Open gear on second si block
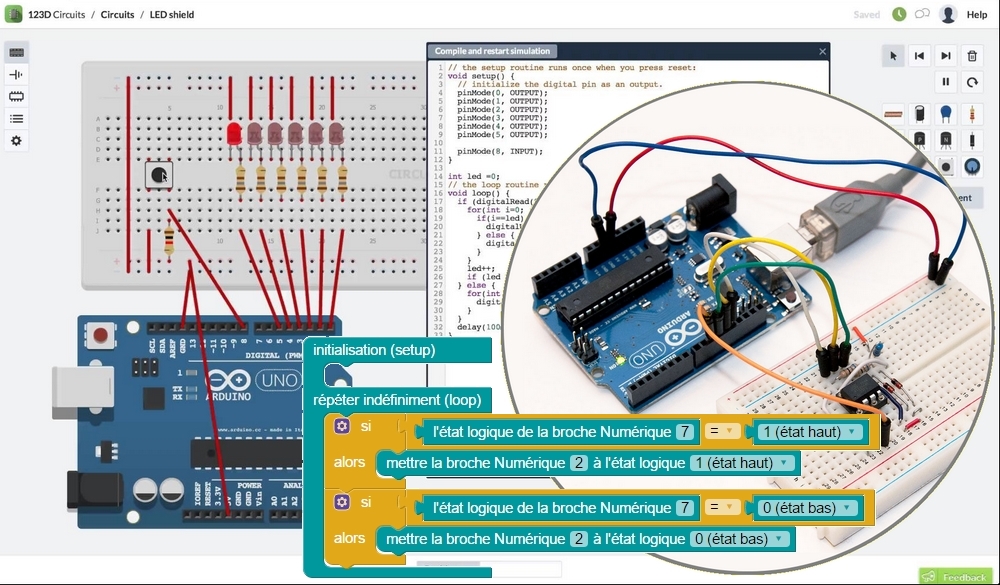This screenshot has width=1000, height=585. (x=342, y=502)
